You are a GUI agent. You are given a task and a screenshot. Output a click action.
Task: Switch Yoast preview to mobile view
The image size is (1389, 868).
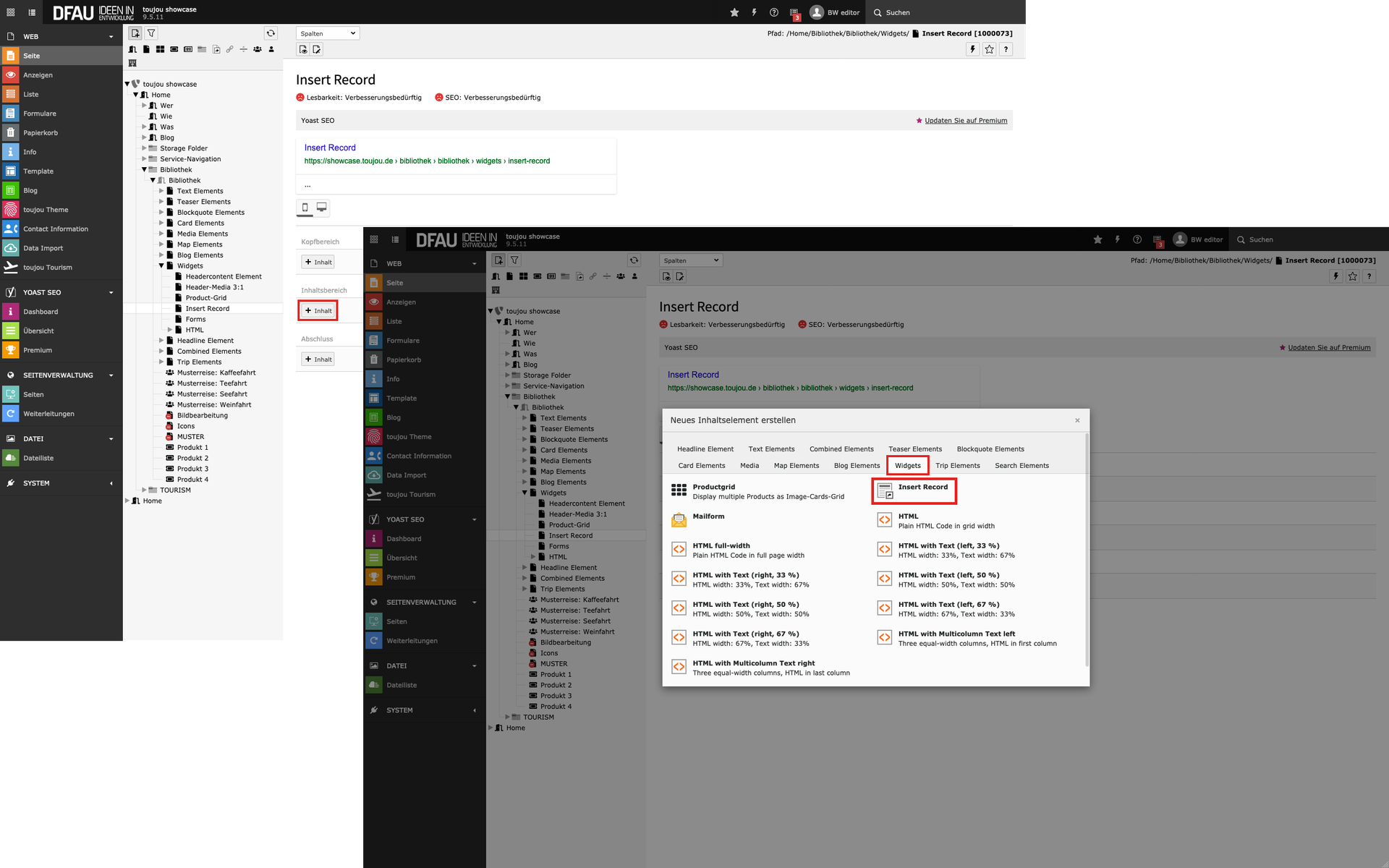click(x=305, y=208)
